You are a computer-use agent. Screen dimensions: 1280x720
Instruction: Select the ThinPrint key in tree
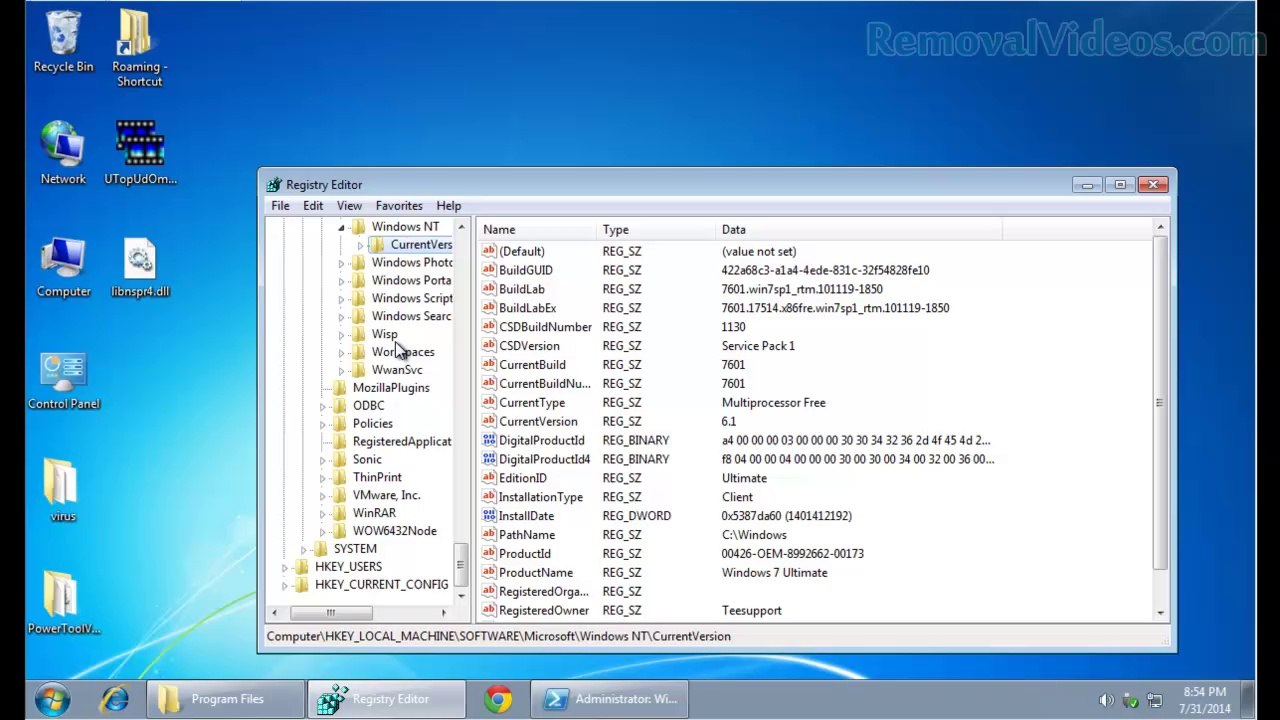(377, 478)
